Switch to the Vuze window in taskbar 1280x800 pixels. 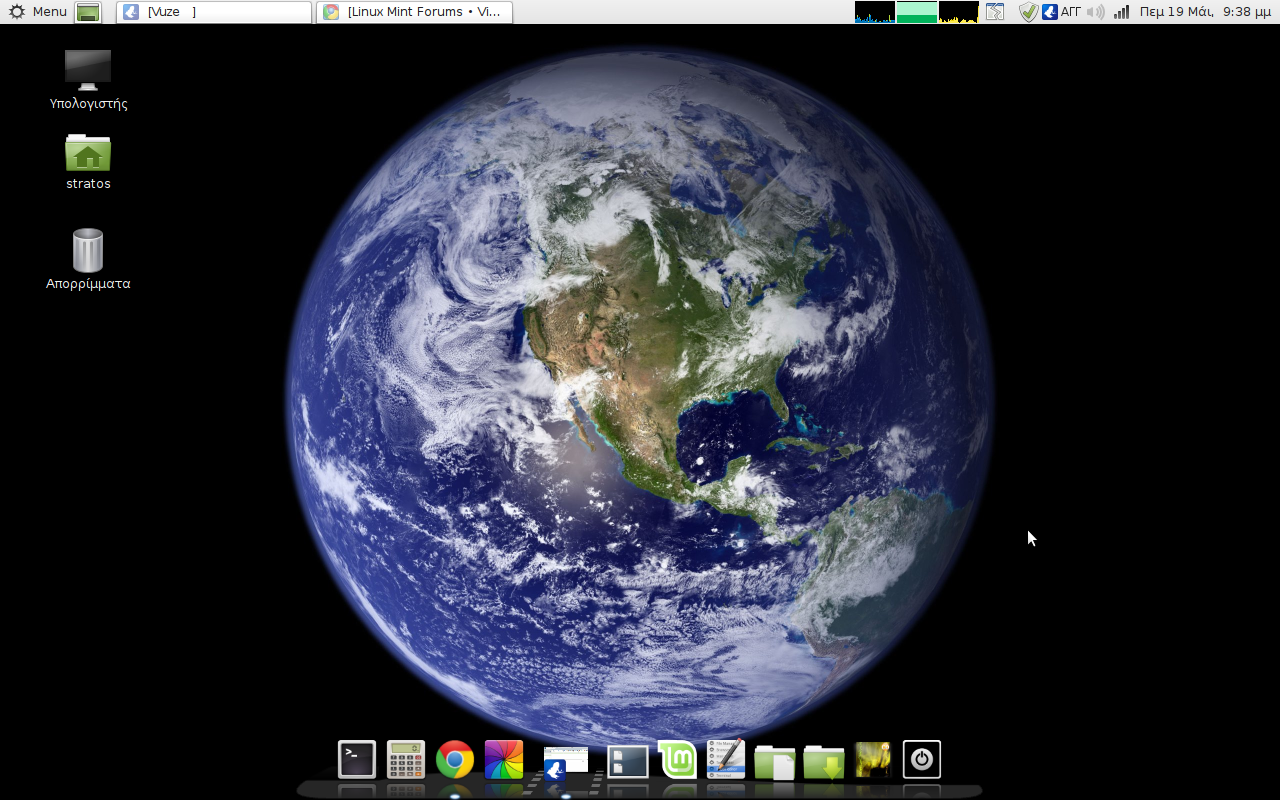click(214, 12)
